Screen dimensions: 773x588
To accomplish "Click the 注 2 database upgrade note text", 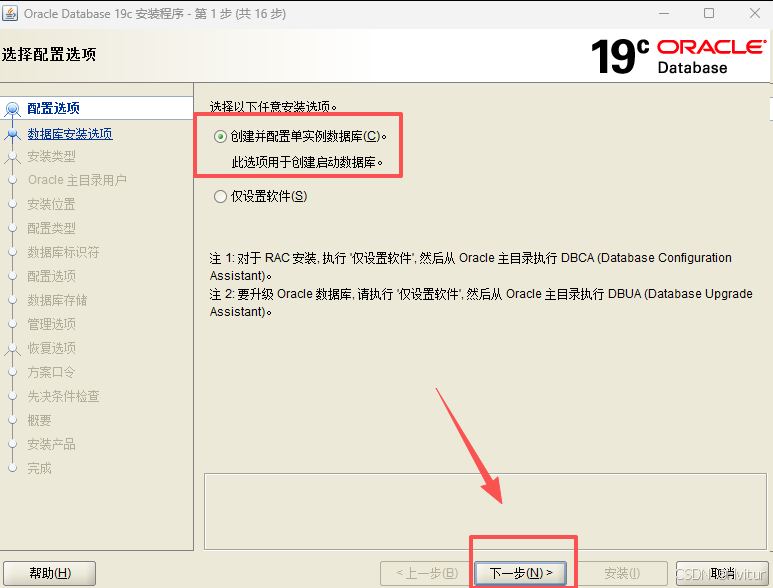I will pos(481,303).
